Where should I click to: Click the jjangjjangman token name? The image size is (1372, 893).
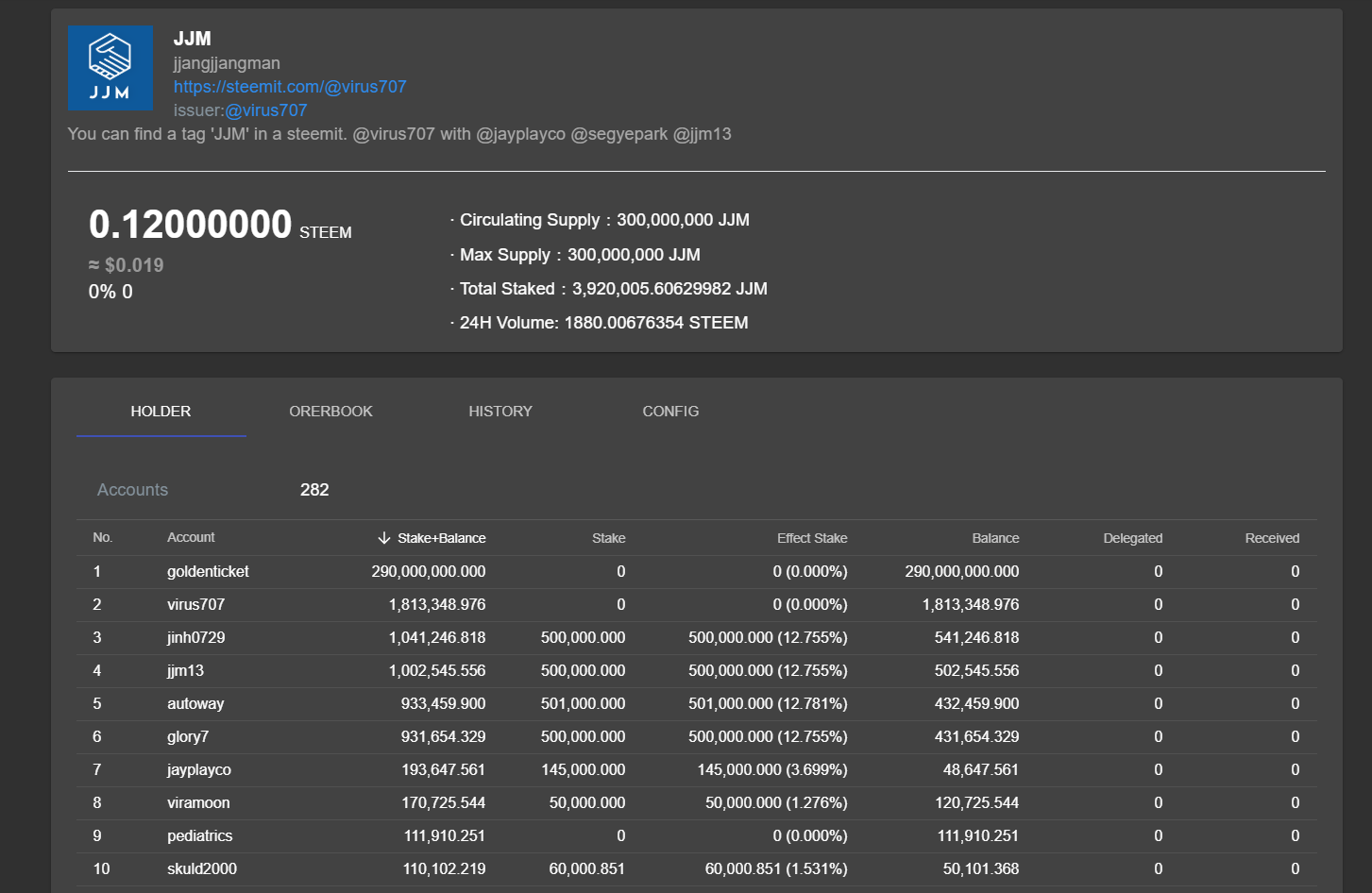tap(227, 63)
